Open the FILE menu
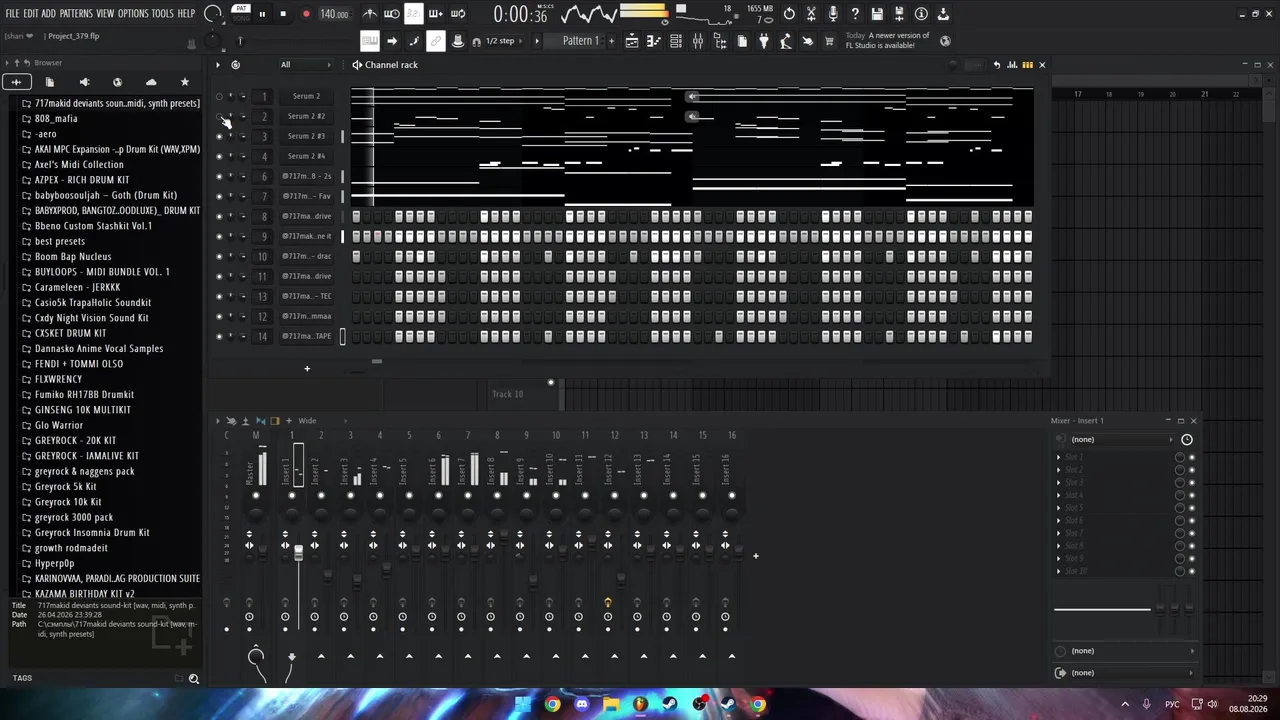 pyautogui.click(x=12, y=14)
